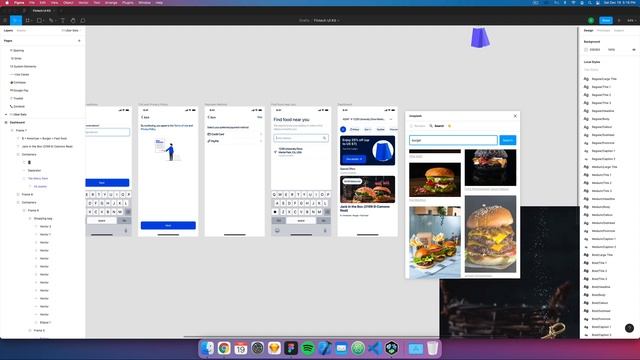Viewport: 640px width, 360px height.
Task: Click the green user avatar in toolbar
Action: [591, 20]
